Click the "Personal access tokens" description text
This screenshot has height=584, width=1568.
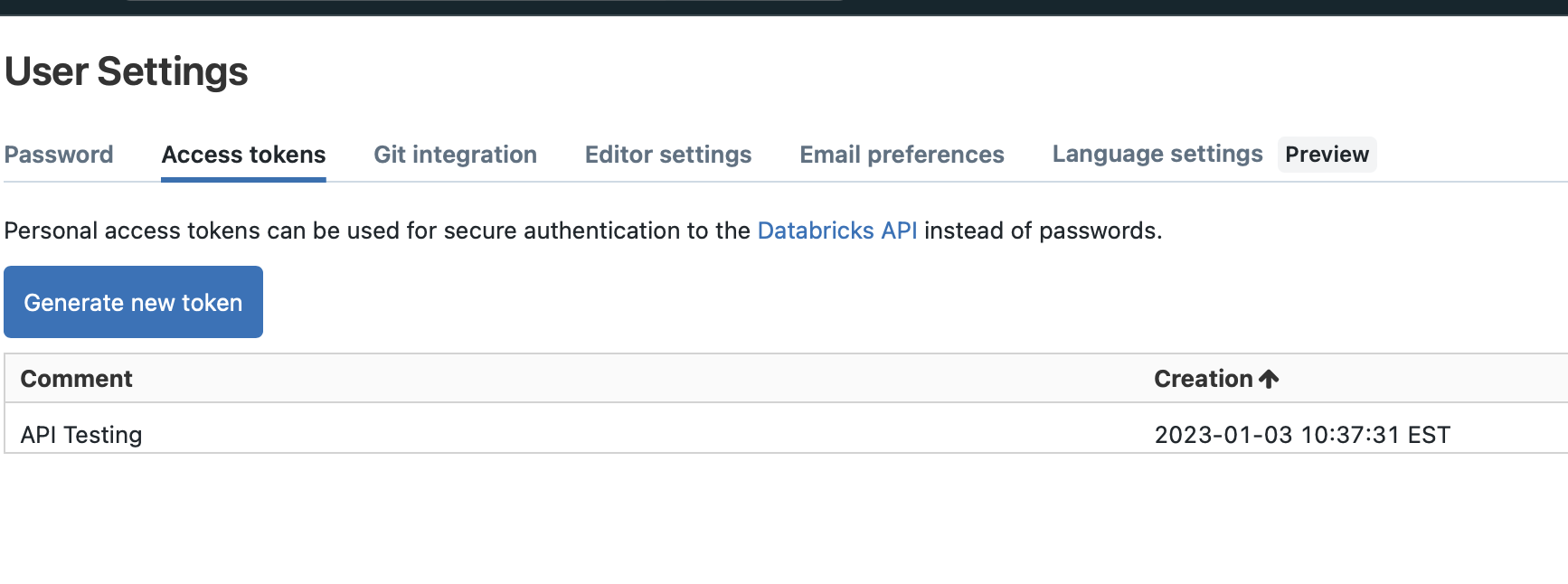tap(131, 231)
